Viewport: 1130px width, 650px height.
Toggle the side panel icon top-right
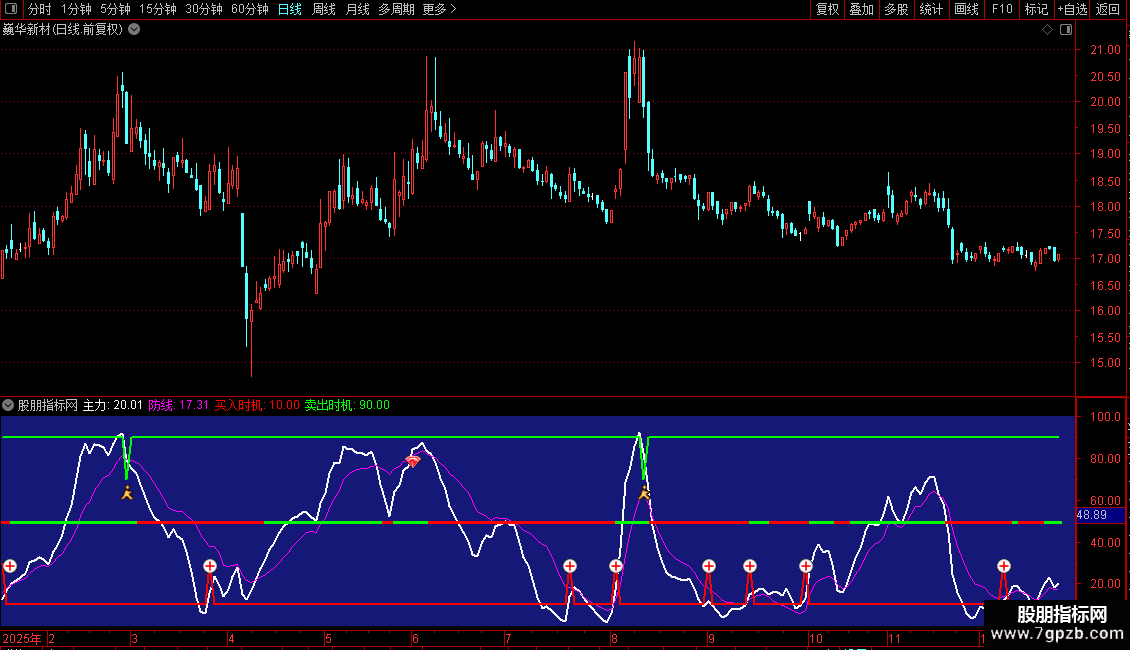(x=1066, y=30)
